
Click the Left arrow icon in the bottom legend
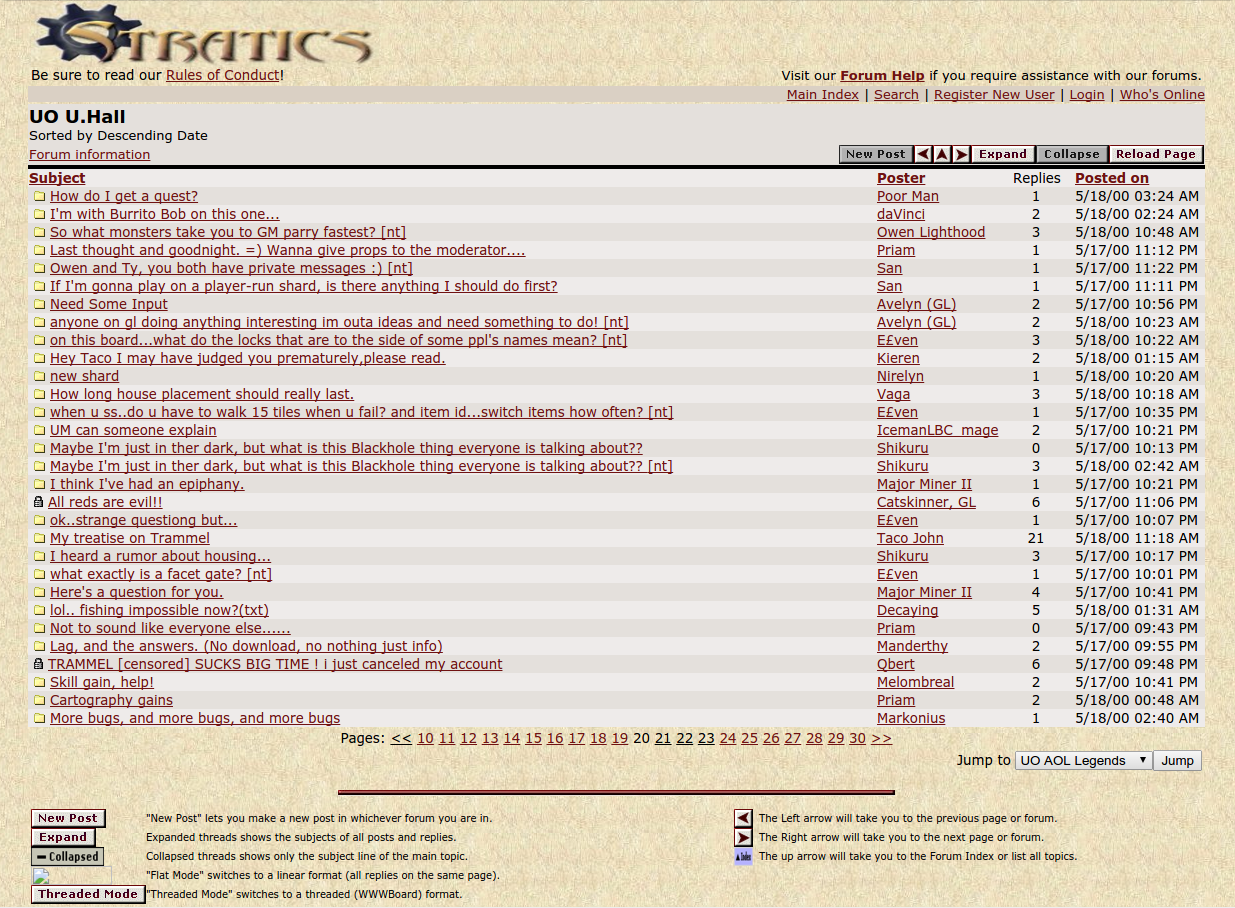[743, 818]
